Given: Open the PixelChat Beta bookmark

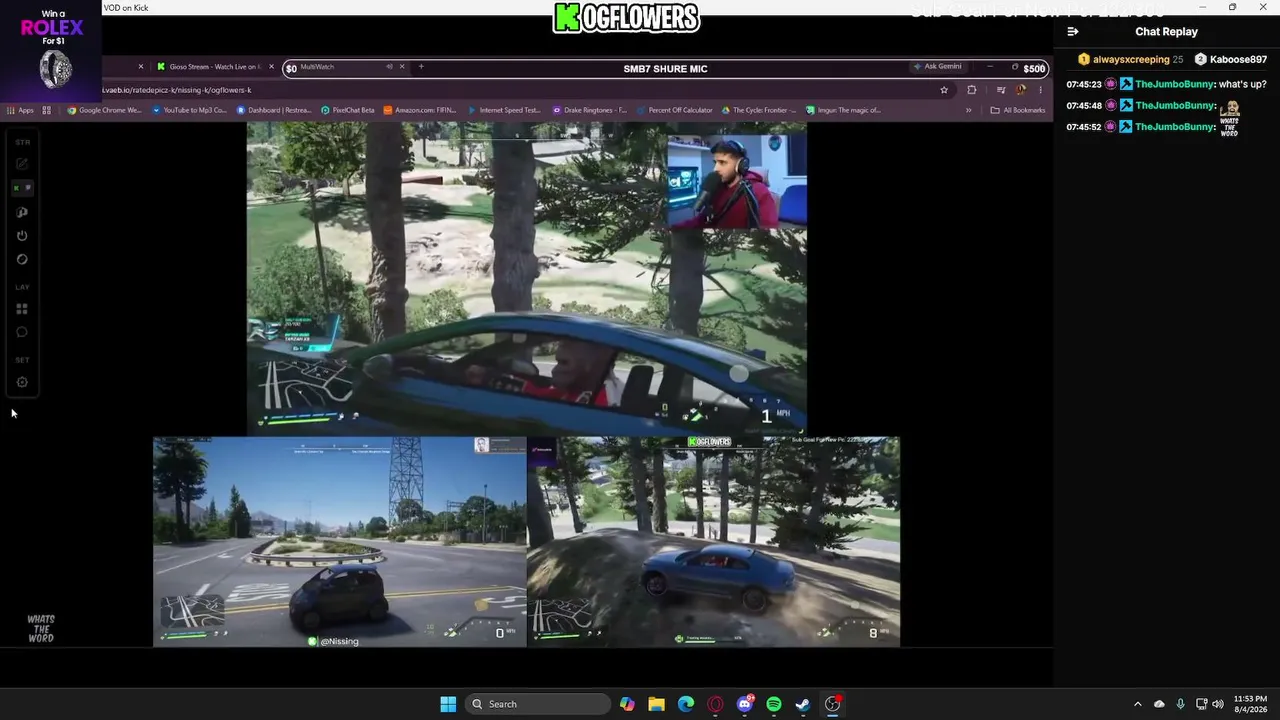Looking at the screenshot, I should tap(348, 110).
